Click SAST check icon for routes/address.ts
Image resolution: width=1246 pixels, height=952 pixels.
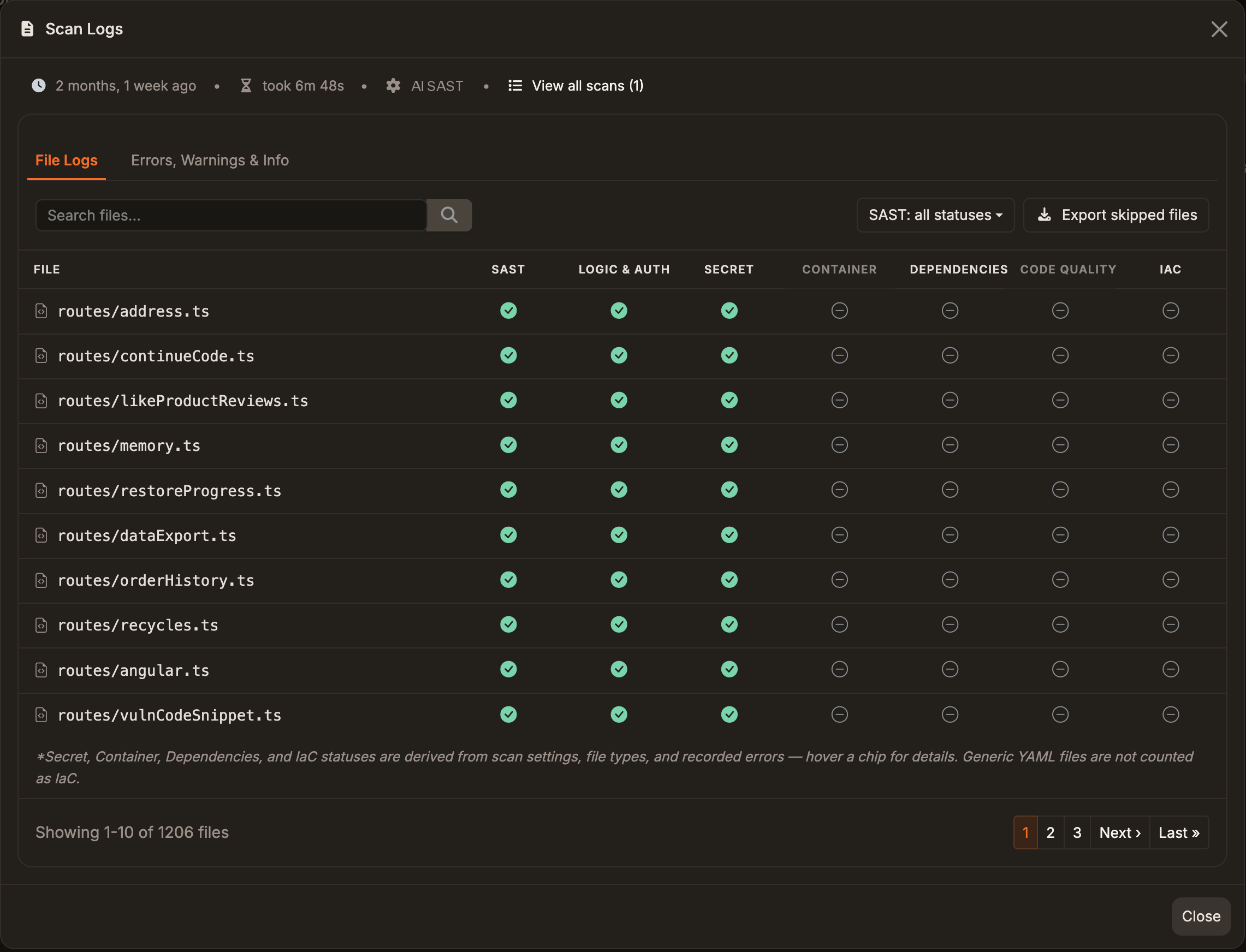click(x=509, y=311)
